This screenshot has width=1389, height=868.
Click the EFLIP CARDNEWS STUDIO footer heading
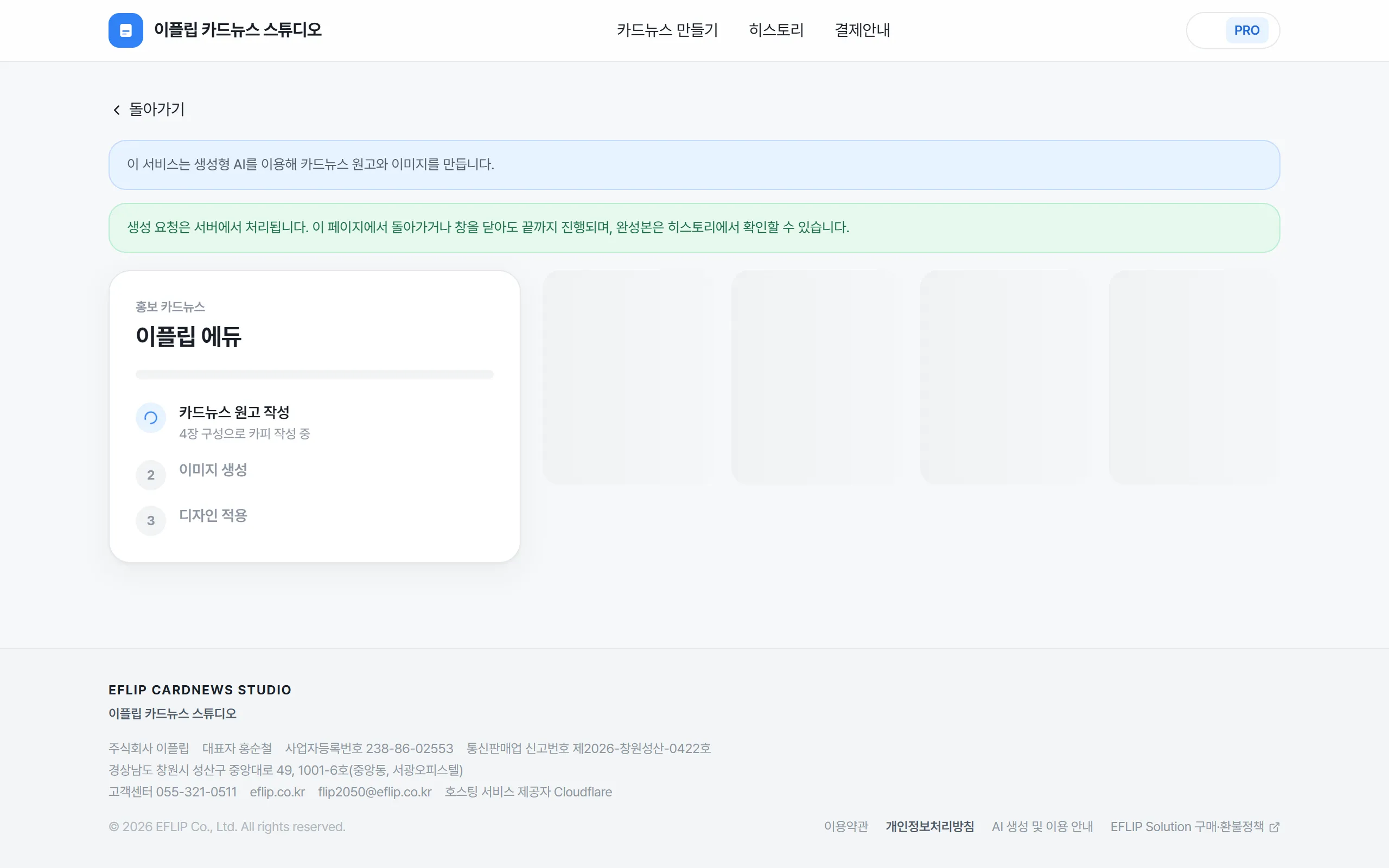200,690
